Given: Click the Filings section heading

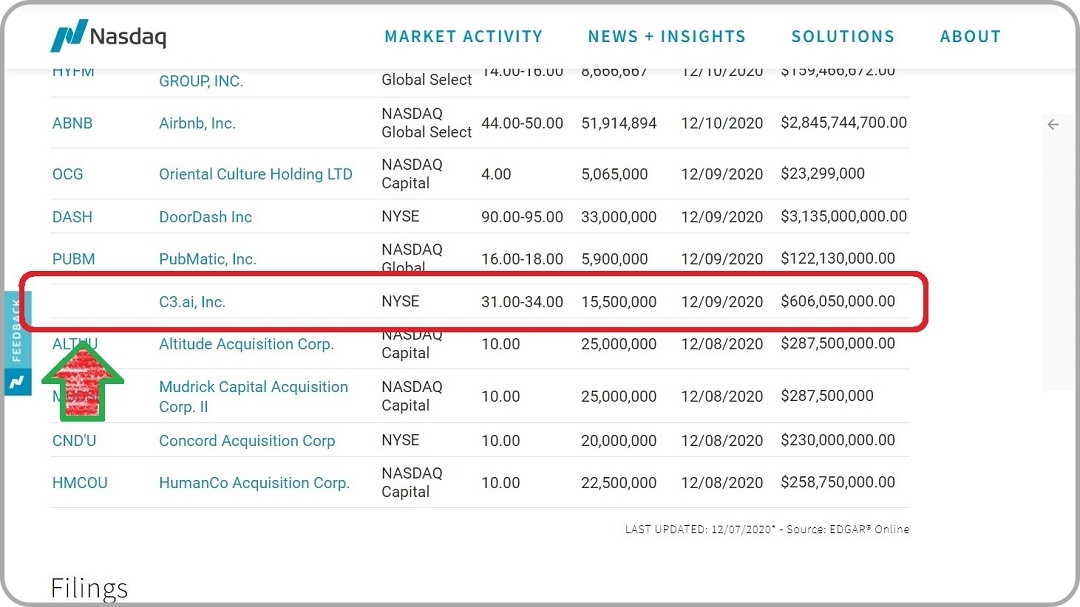Looking at the screenshot, I should coord(89,588).
